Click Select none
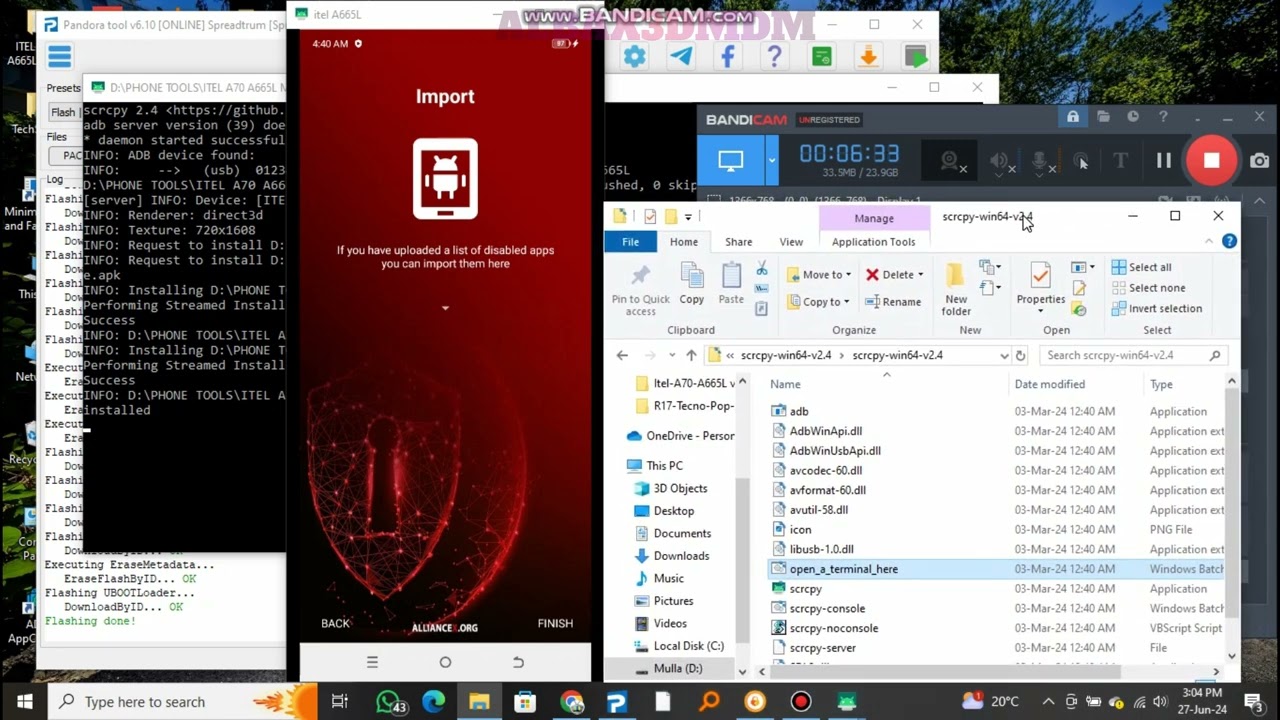Image resolution: width=1280 pixels, height=720 pixels. click(1148, 288)
